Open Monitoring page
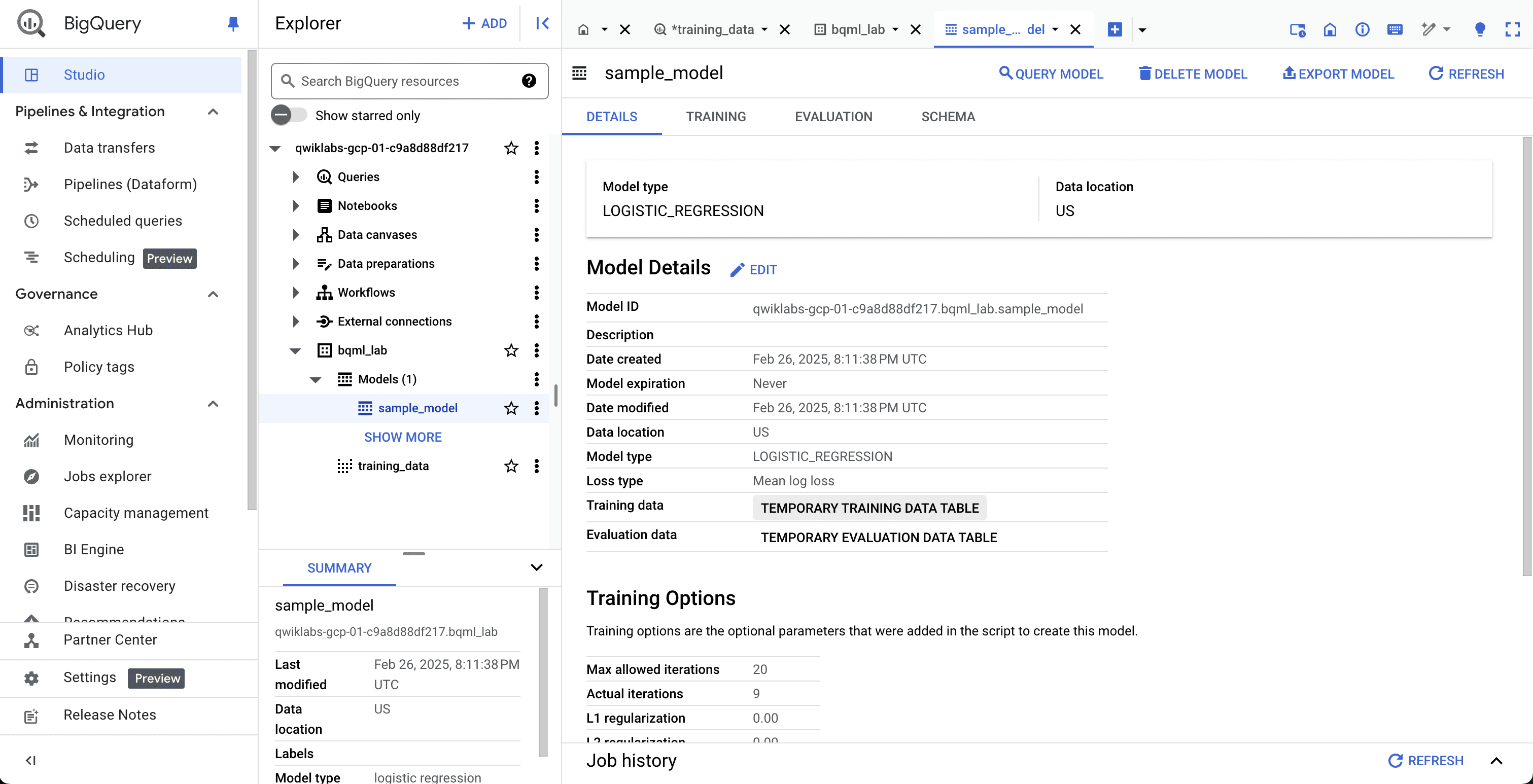1533x784 pixels. 98,440
